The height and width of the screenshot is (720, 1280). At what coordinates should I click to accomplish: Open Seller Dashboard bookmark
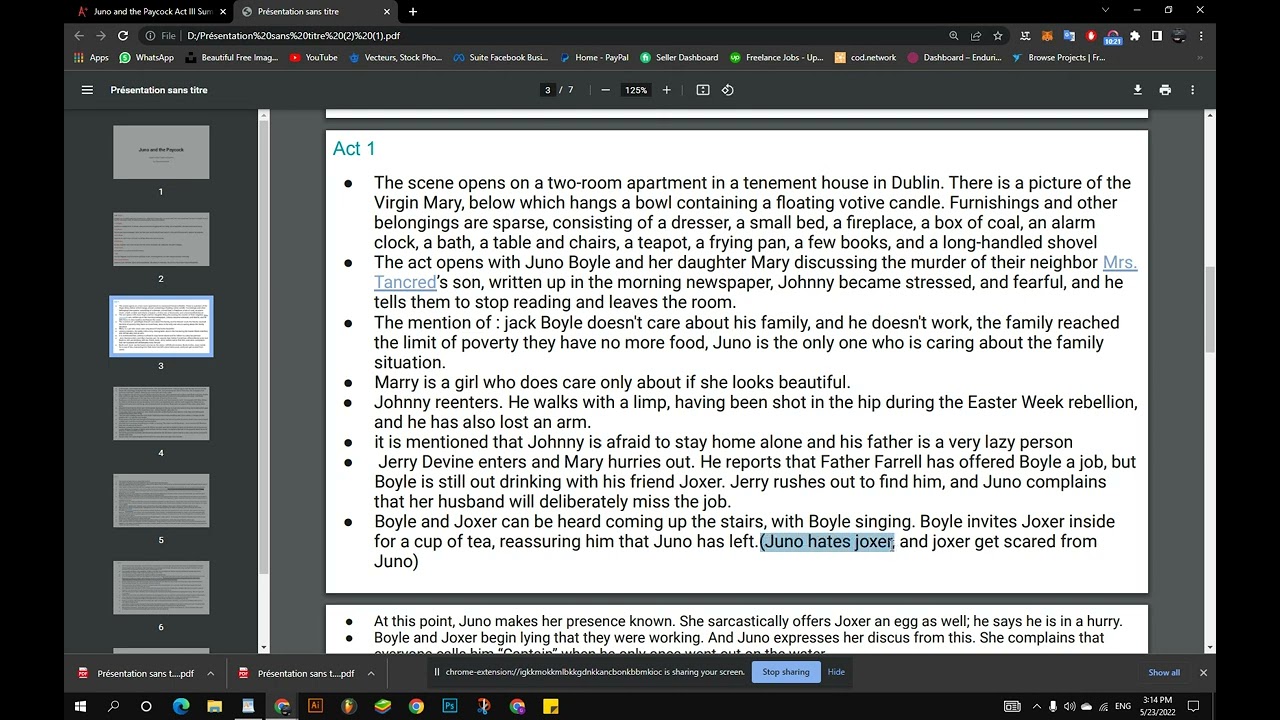pos(680,57)
